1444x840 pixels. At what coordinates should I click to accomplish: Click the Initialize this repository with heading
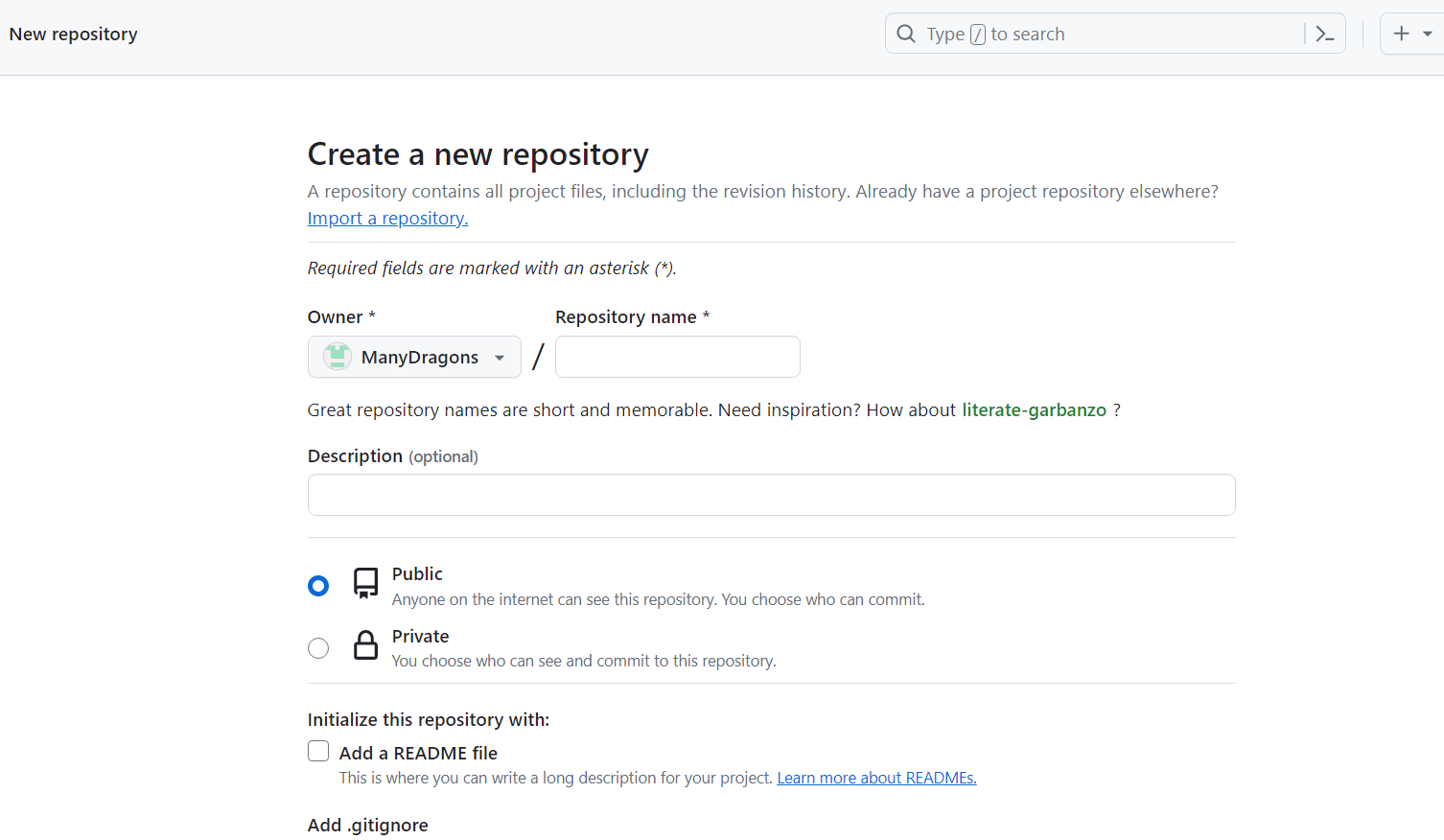(x=429, y=720)
